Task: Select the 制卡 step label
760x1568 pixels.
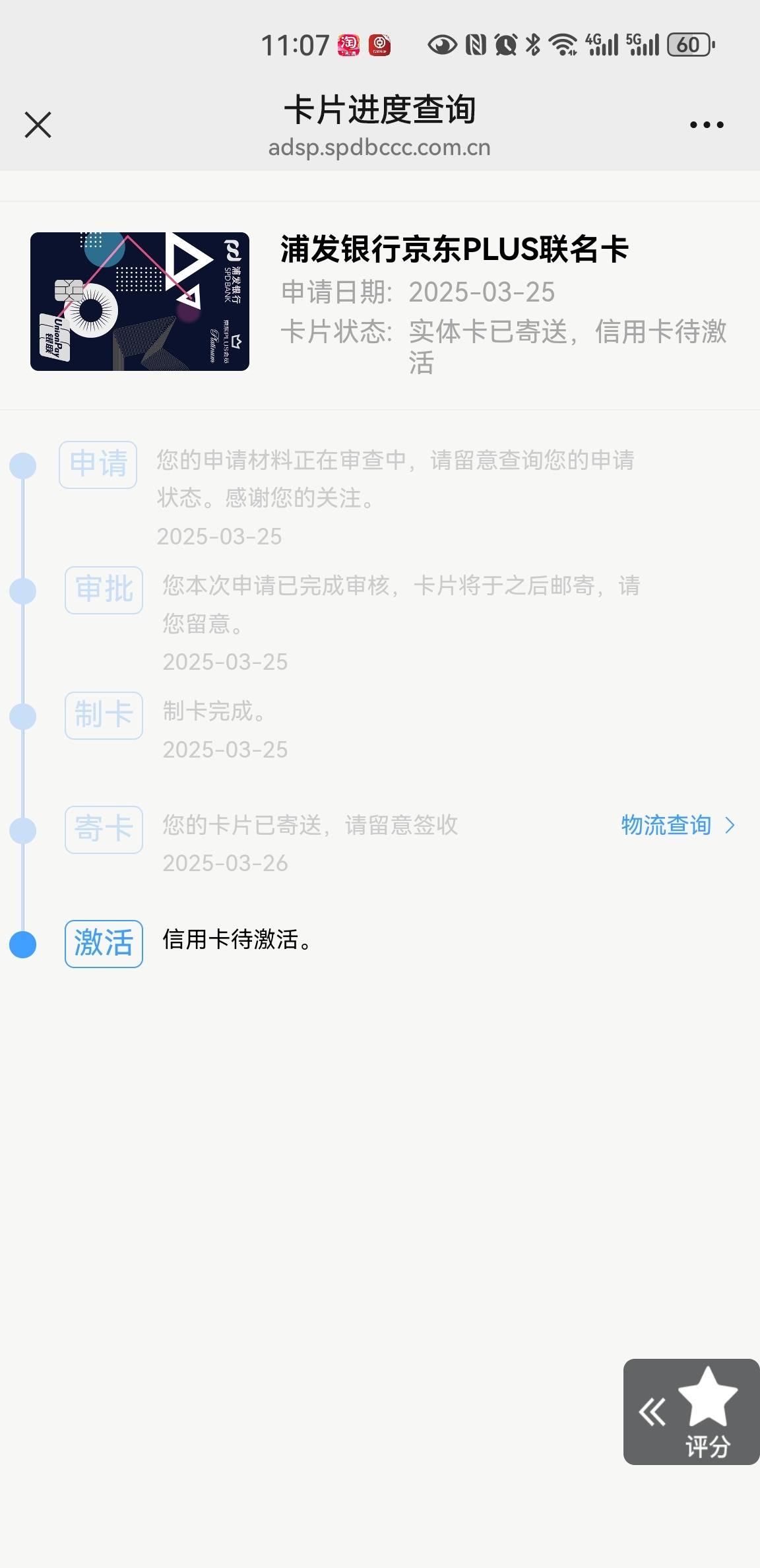Action: (104, 715)
